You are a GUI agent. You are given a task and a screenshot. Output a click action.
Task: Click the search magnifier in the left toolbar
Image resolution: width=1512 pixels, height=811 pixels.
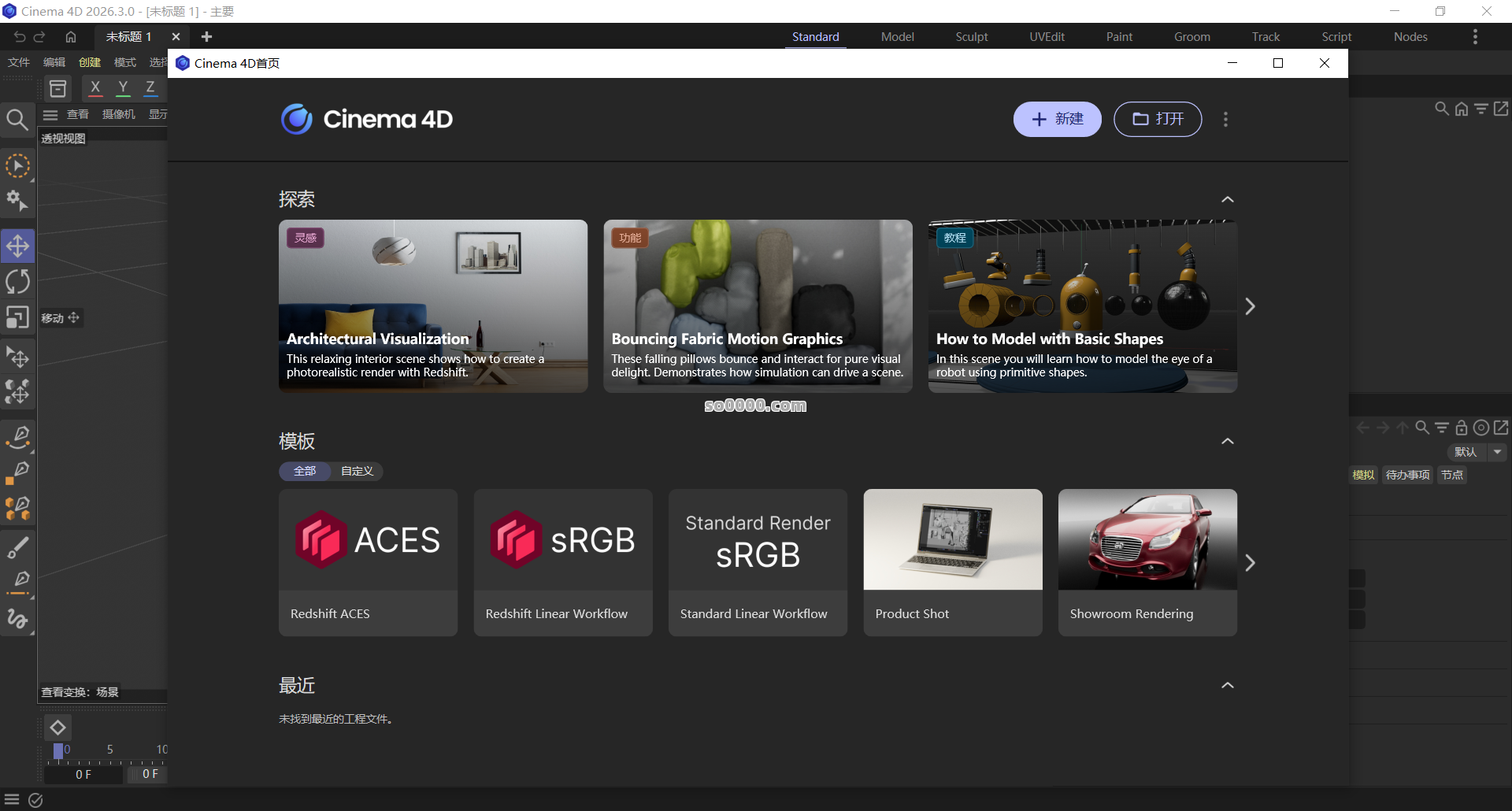[17, 120]
